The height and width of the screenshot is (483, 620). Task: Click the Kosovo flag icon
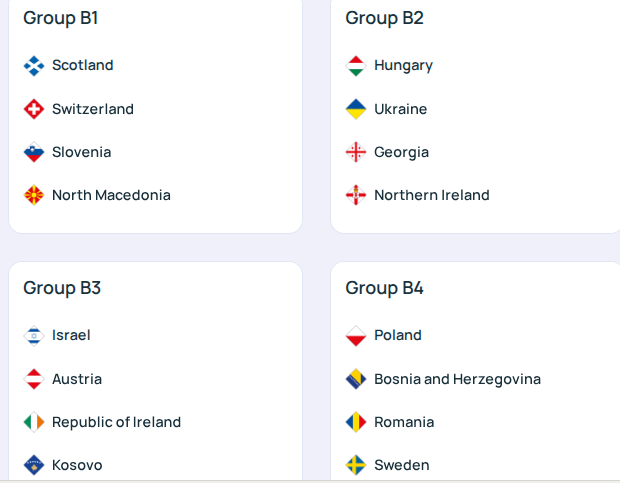[x=34, y=465]
